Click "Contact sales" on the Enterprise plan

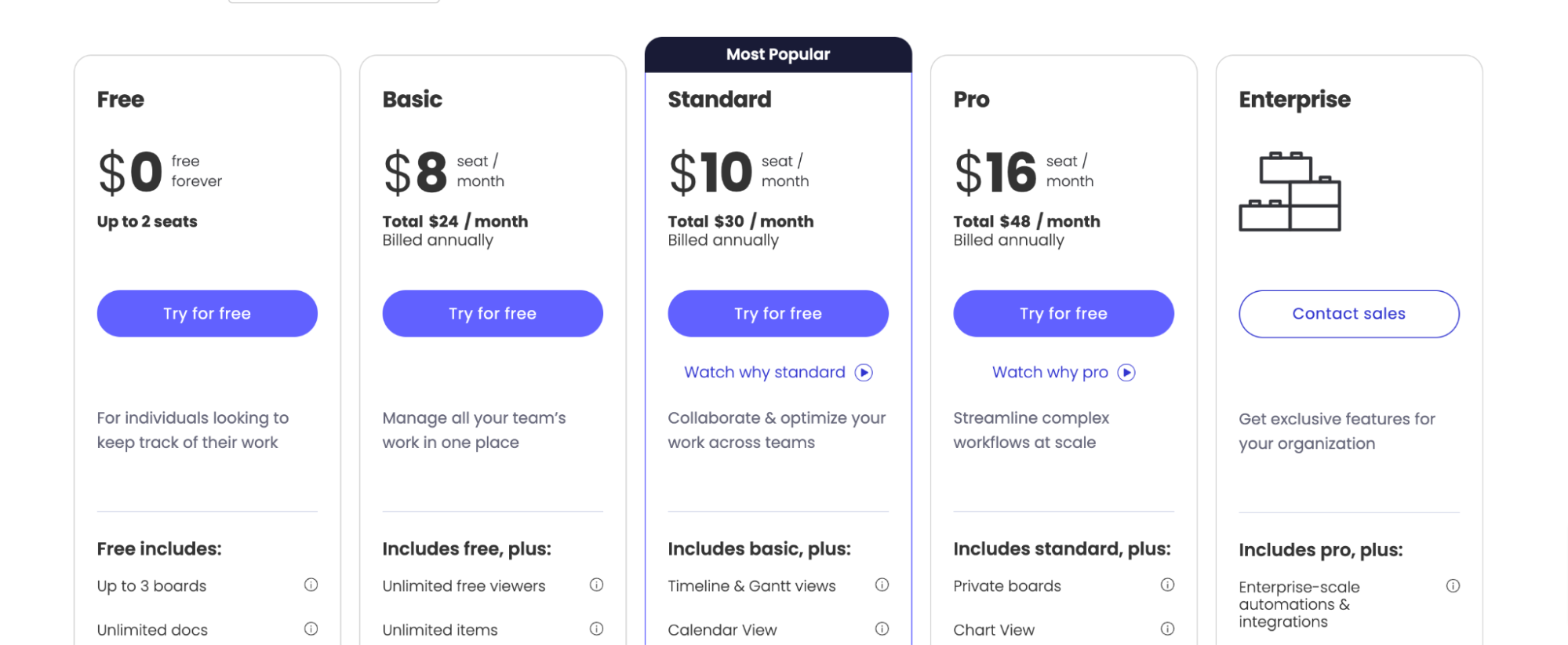click(1348, 313)
